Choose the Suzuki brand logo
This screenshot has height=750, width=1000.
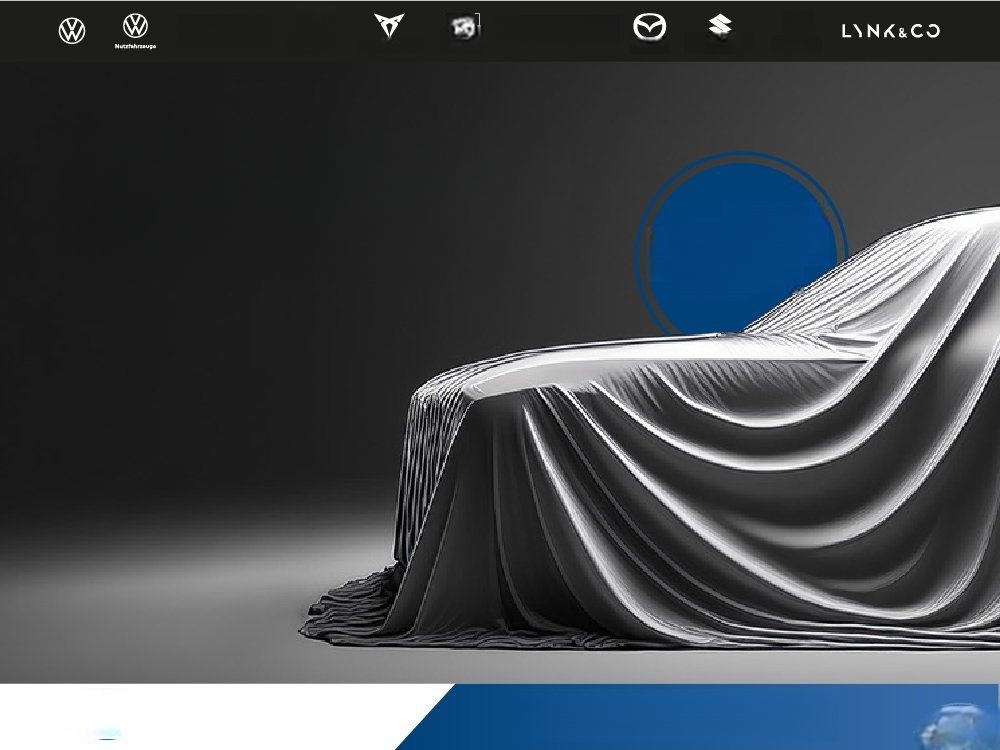click(719, 26)
